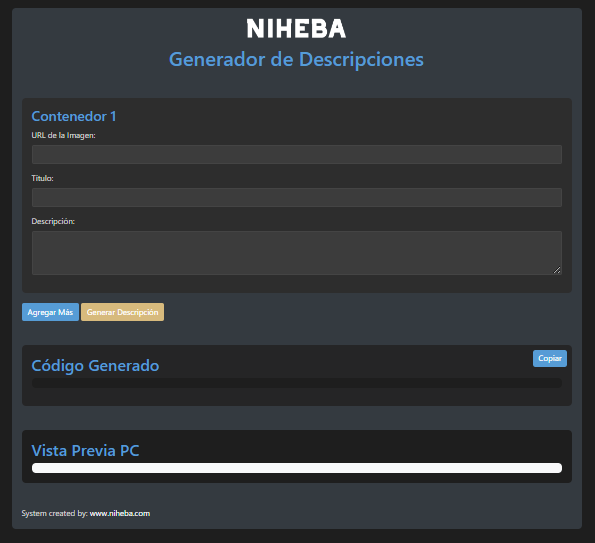Viewport: 595px width, 543px height.
Task: Click the NIHEBA logo at top
Action: (296, 28)
